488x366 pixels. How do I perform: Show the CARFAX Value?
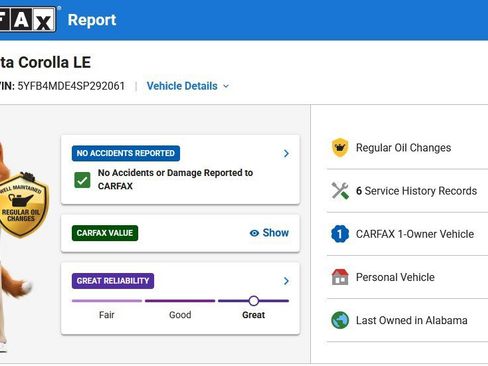tap(269, 233)
